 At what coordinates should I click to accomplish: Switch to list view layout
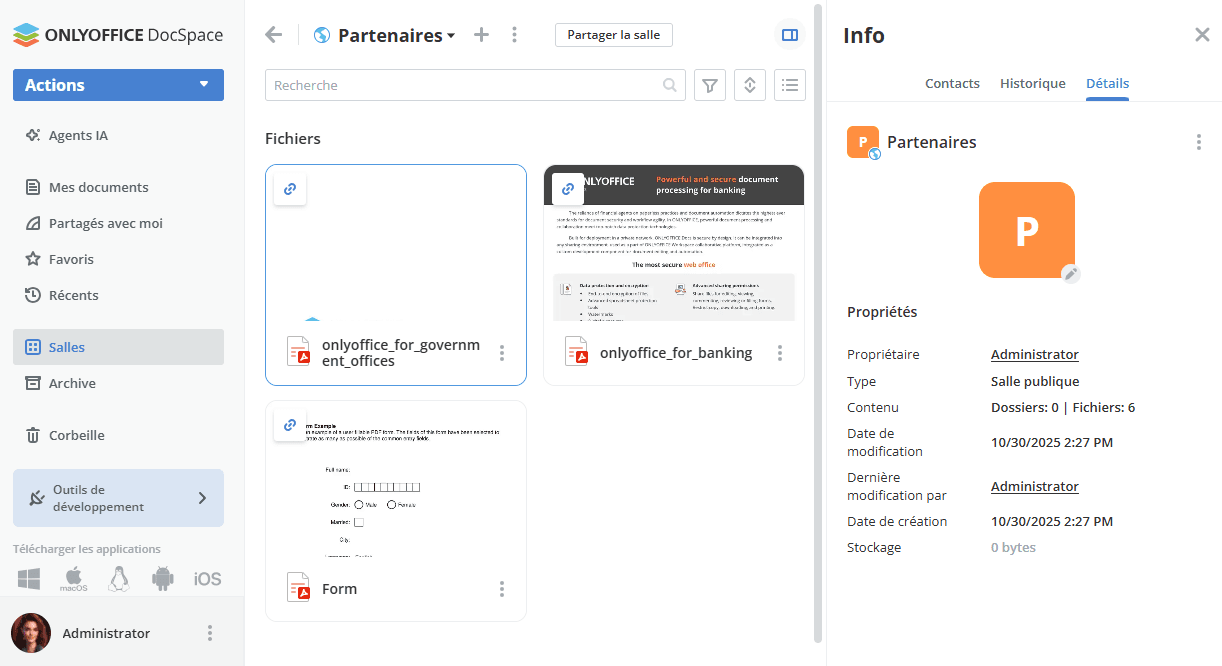pos(790,86)
